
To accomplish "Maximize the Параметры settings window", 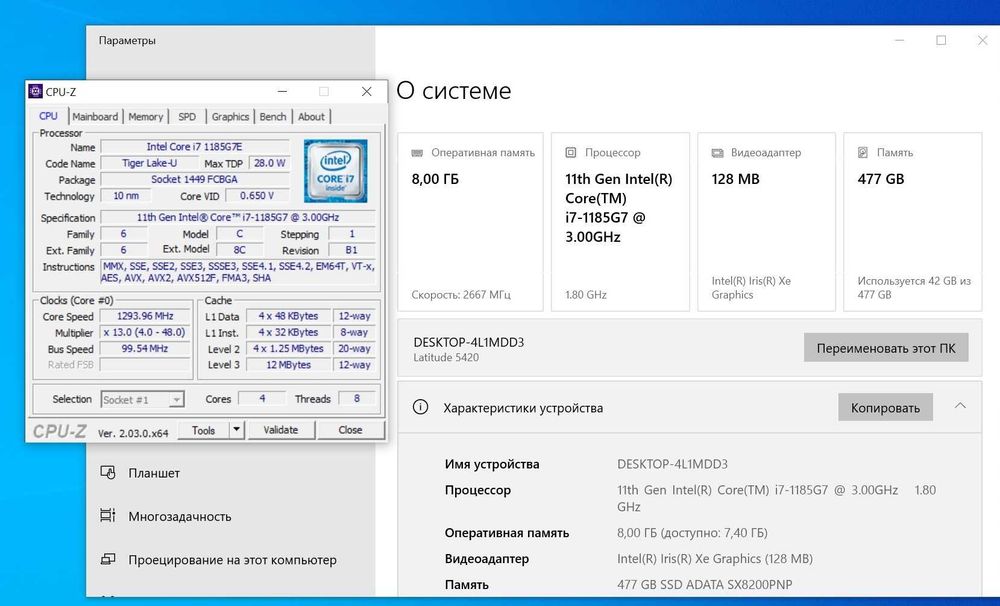I will 941,40.
